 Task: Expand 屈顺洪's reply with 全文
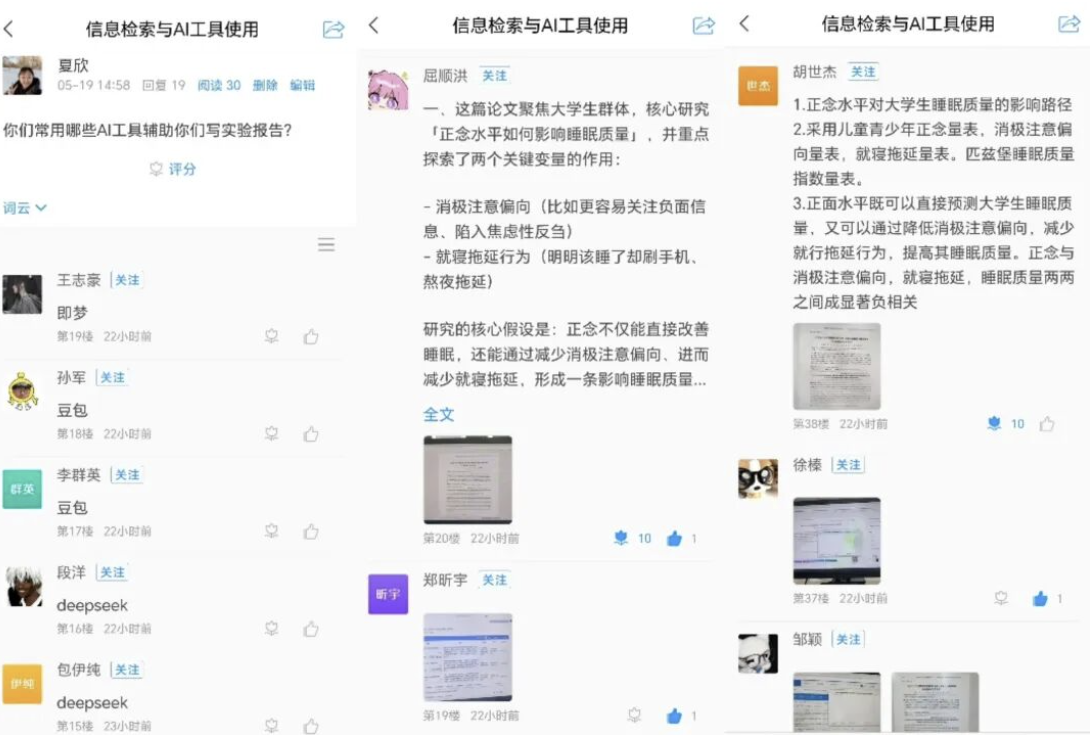(x=439, y=414)
